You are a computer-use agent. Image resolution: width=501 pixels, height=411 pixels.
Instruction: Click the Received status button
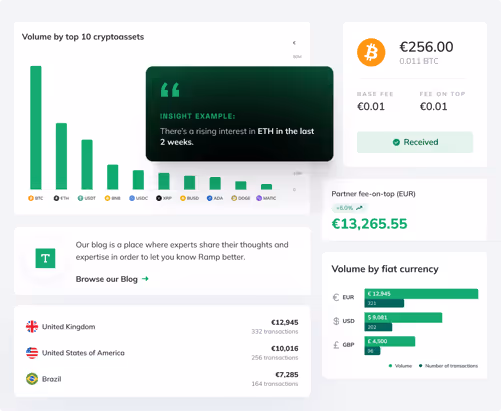tap(415, 142)
